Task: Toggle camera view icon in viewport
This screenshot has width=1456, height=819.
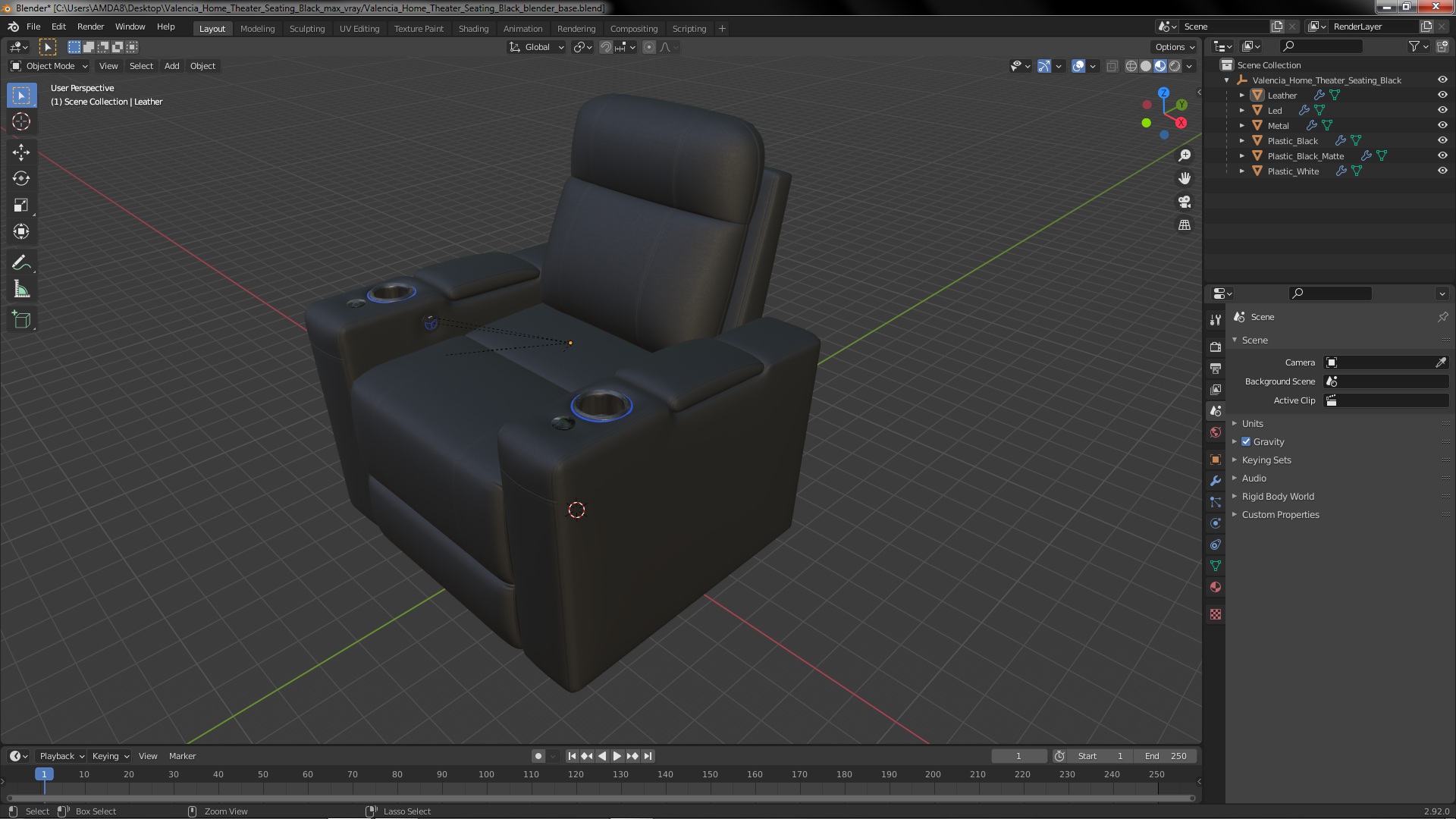Action: 1185,202
